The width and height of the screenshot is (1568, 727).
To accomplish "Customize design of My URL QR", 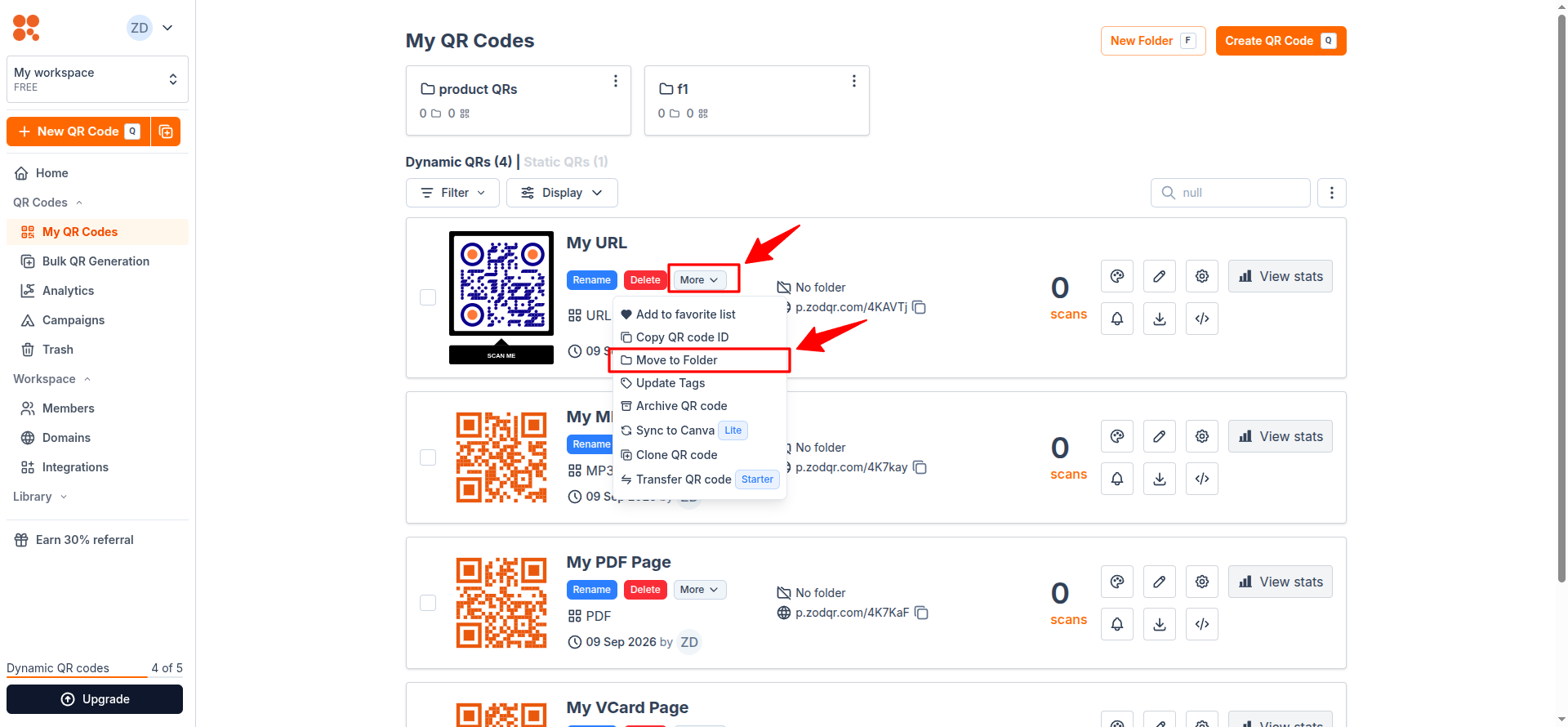I will click(1117, 276).
